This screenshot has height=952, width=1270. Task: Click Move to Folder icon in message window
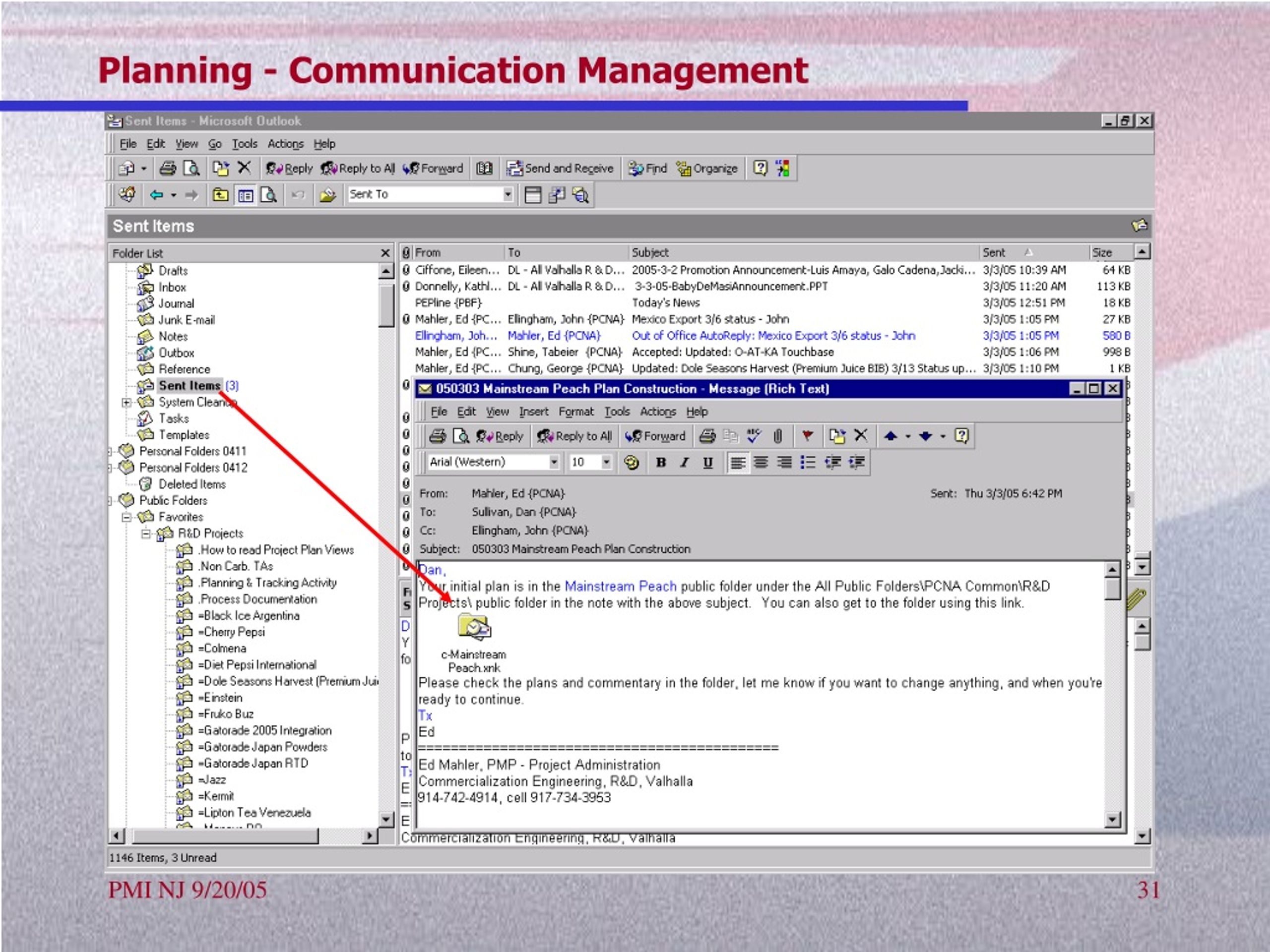(x=837, y=436)
